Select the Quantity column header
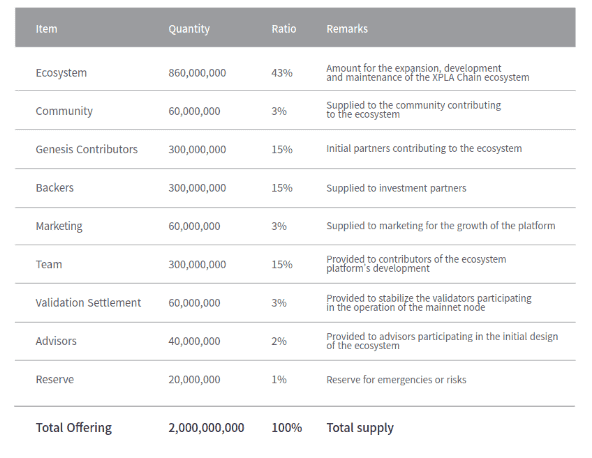The width and height of the screenshot is (592, 458). 189,29
